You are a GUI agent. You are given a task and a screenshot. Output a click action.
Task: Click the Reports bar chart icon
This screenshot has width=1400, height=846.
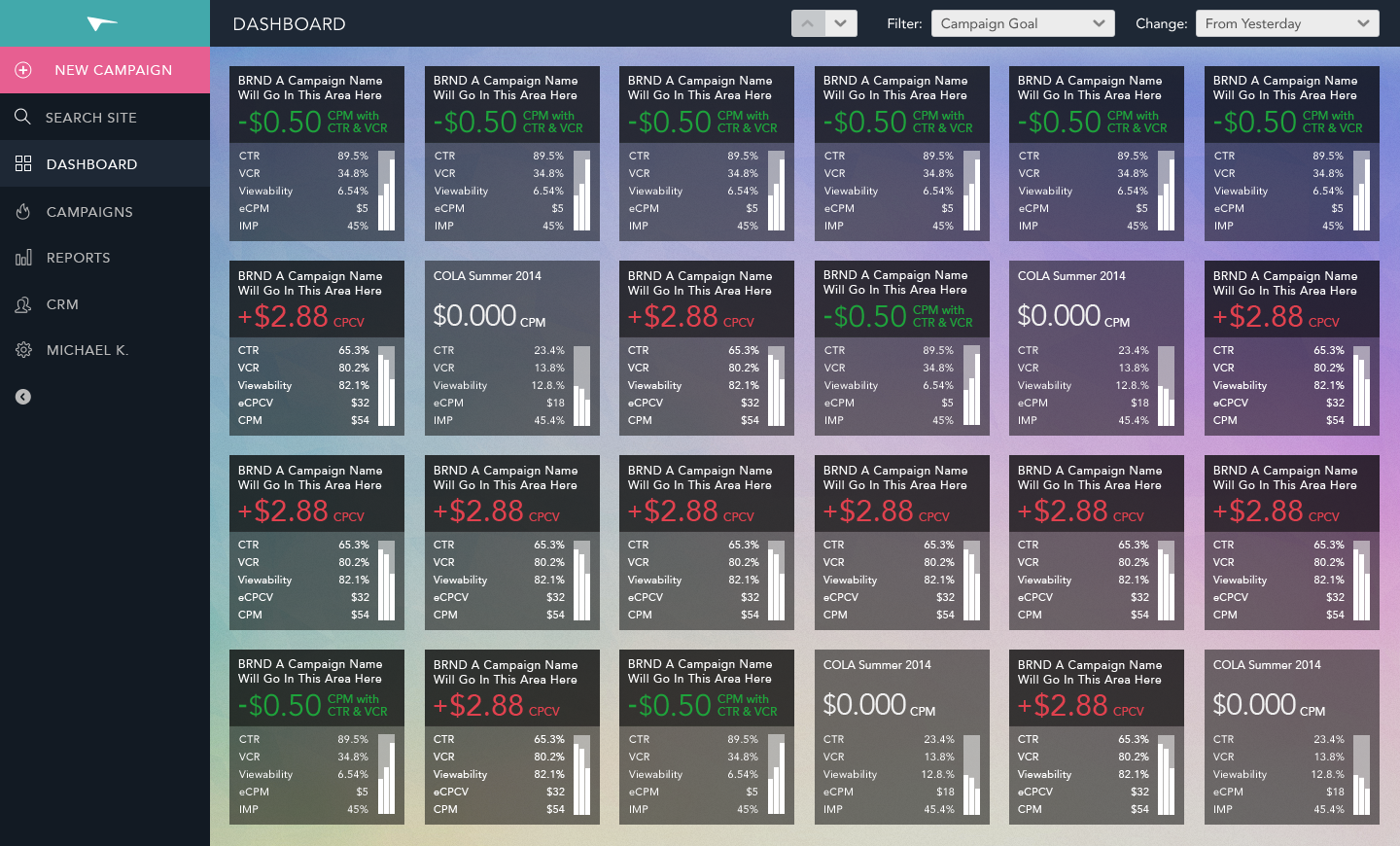pyautogui.click(x=23, y=258)
